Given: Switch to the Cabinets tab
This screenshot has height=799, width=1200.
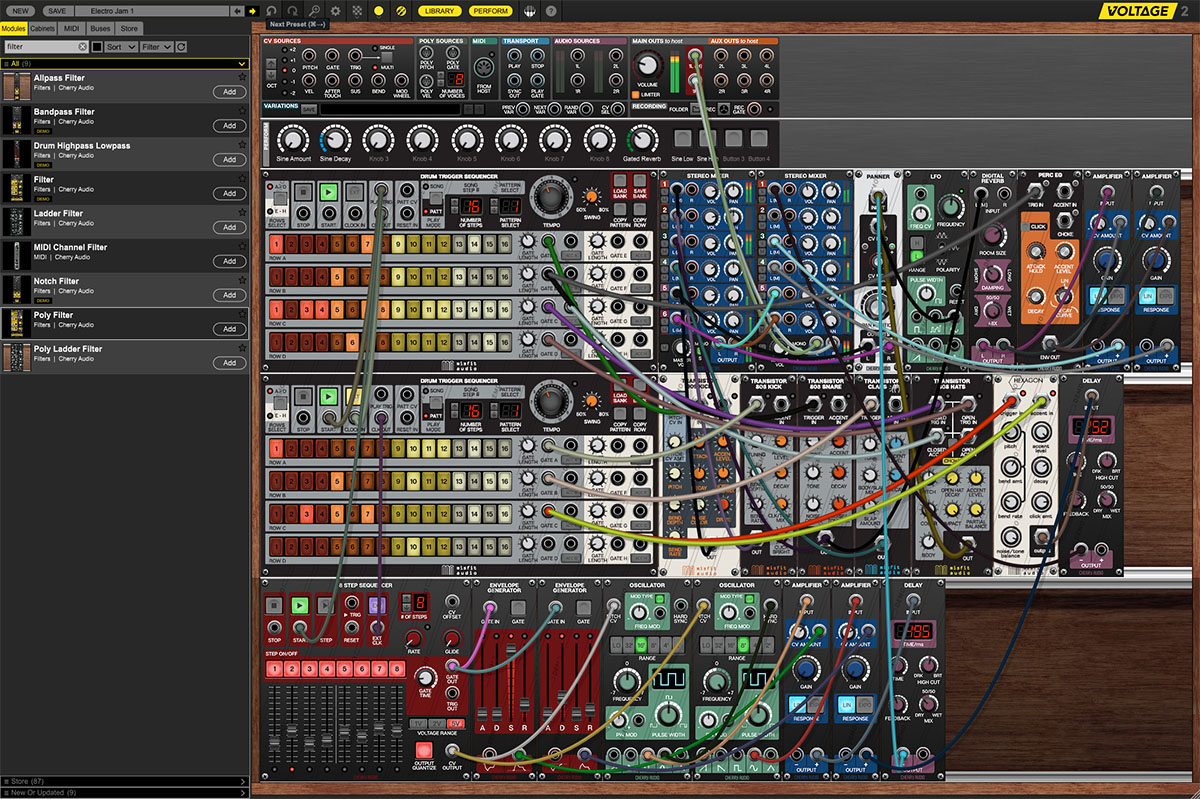Looking at the screenshot, I should 42,29.
